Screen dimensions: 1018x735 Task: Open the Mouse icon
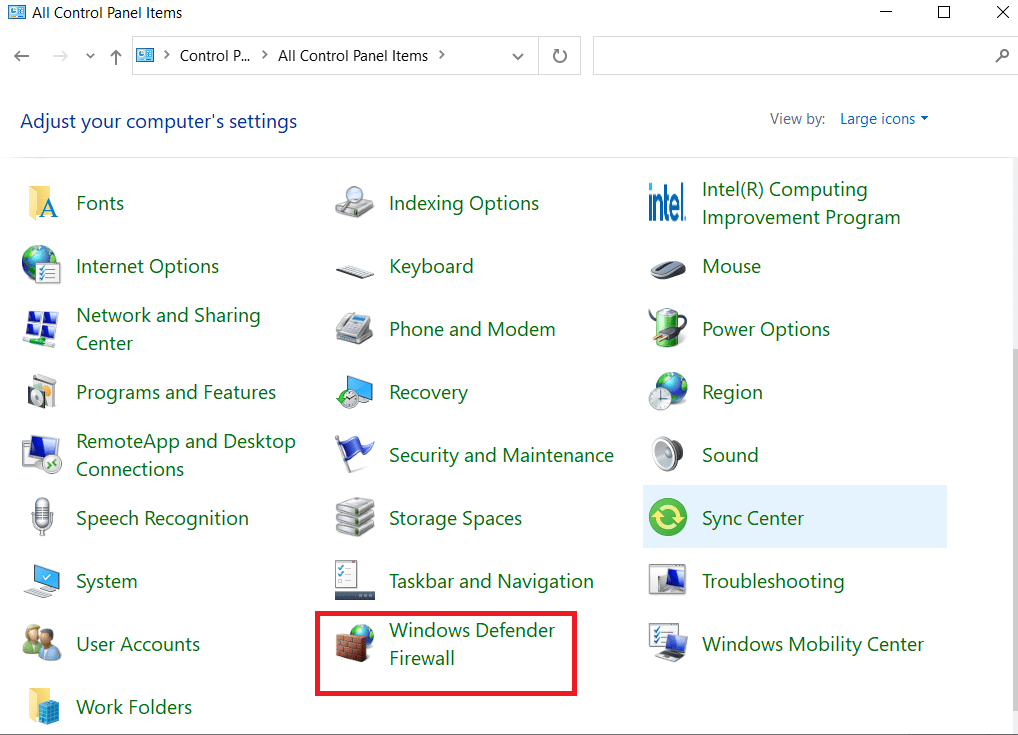[667, 268]
